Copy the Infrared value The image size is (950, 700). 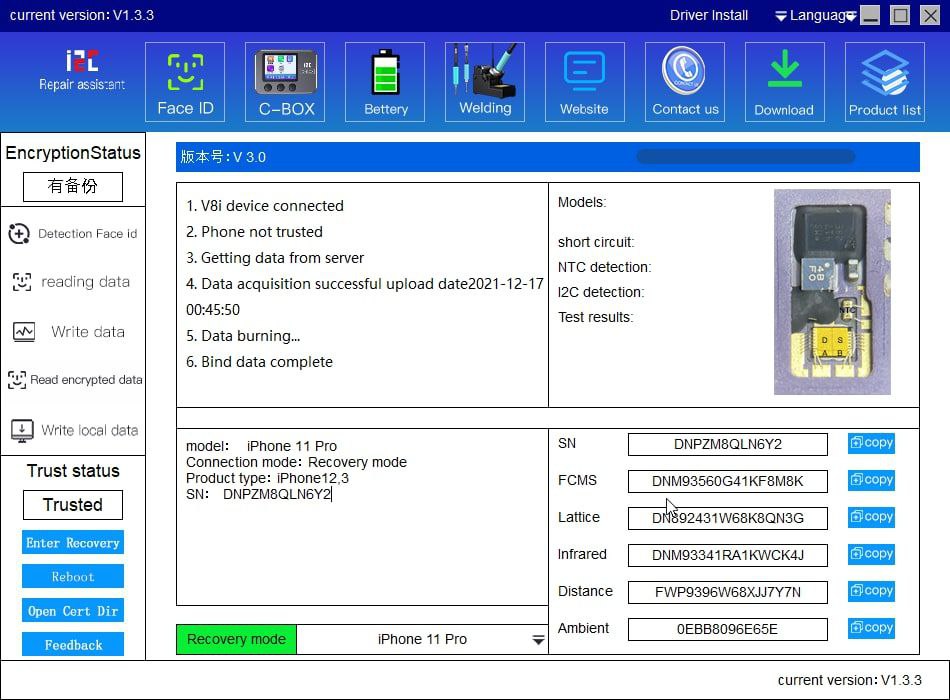coord(871,554)
